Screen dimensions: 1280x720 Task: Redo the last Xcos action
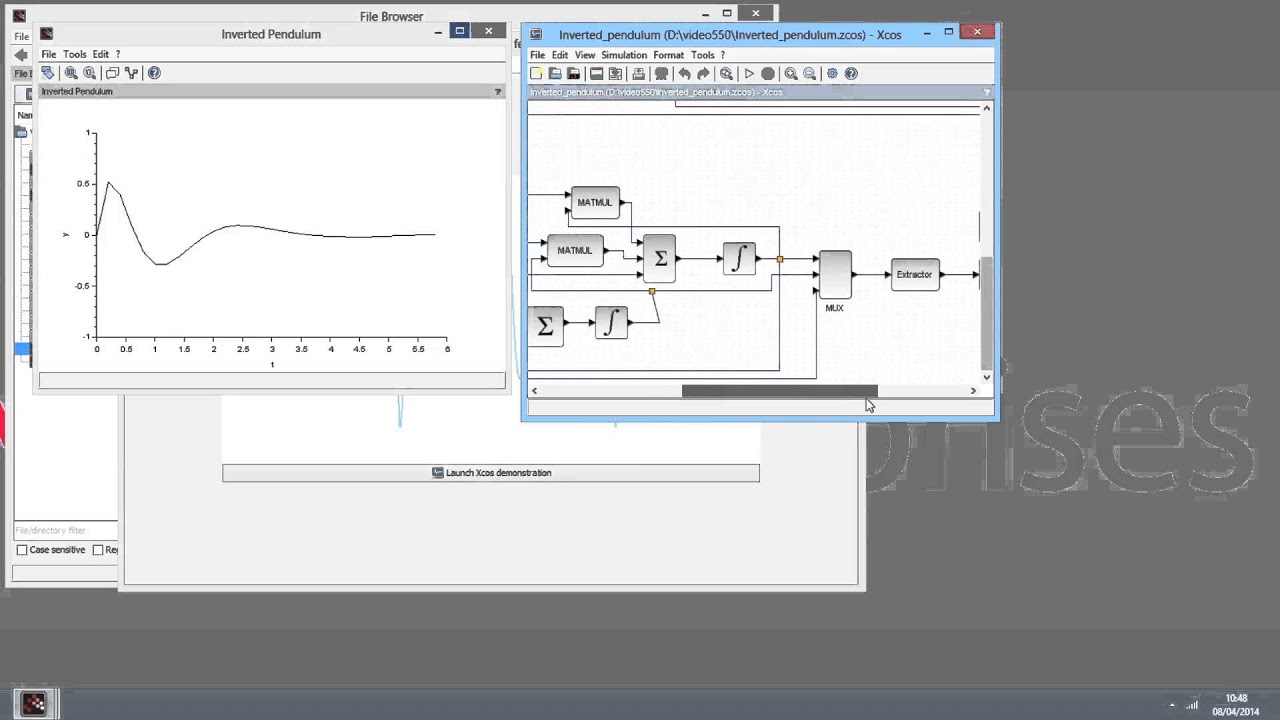(703, 73)
